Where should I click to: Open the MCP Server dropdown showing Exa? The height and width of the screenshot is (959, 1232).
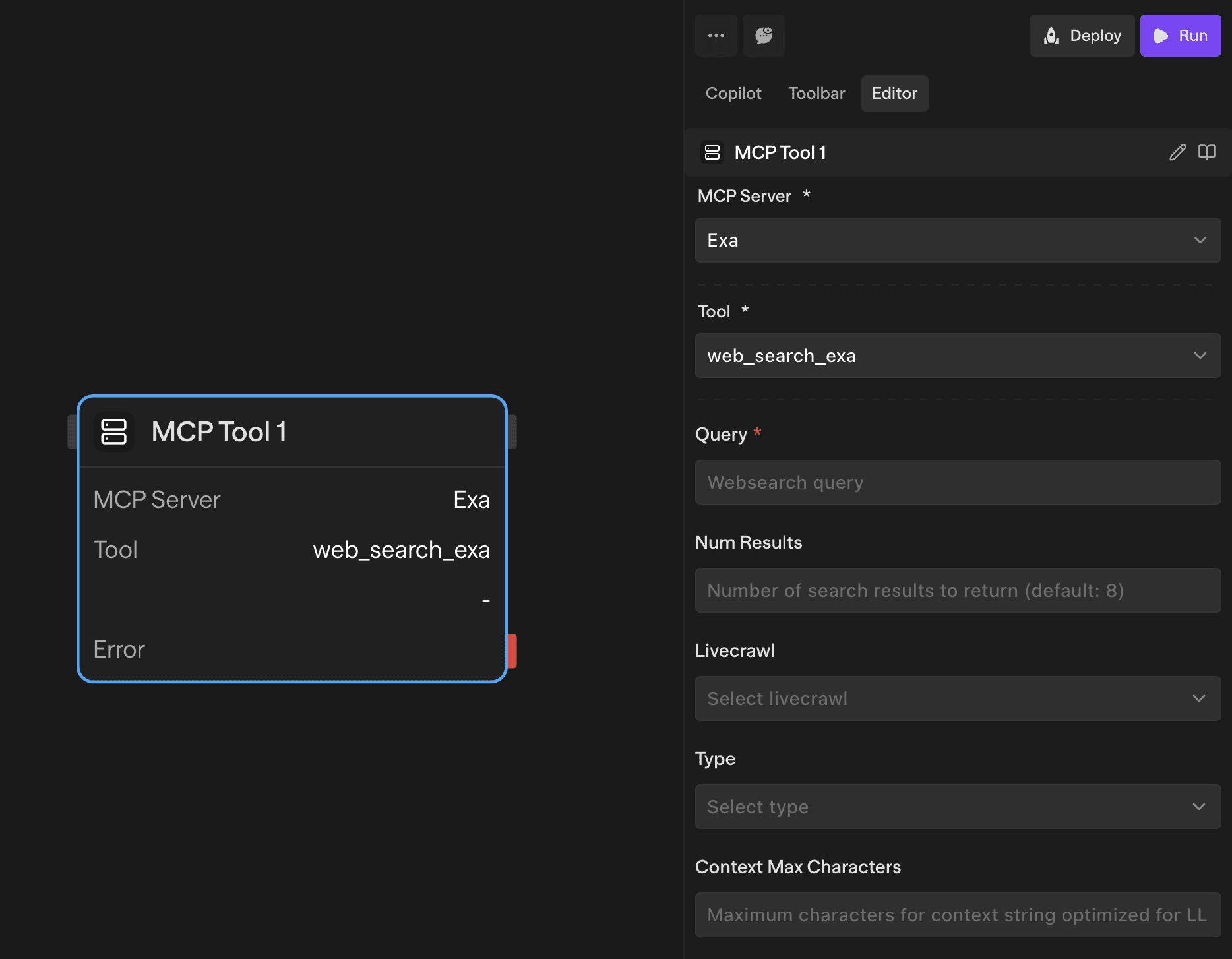tap(958, 240)
